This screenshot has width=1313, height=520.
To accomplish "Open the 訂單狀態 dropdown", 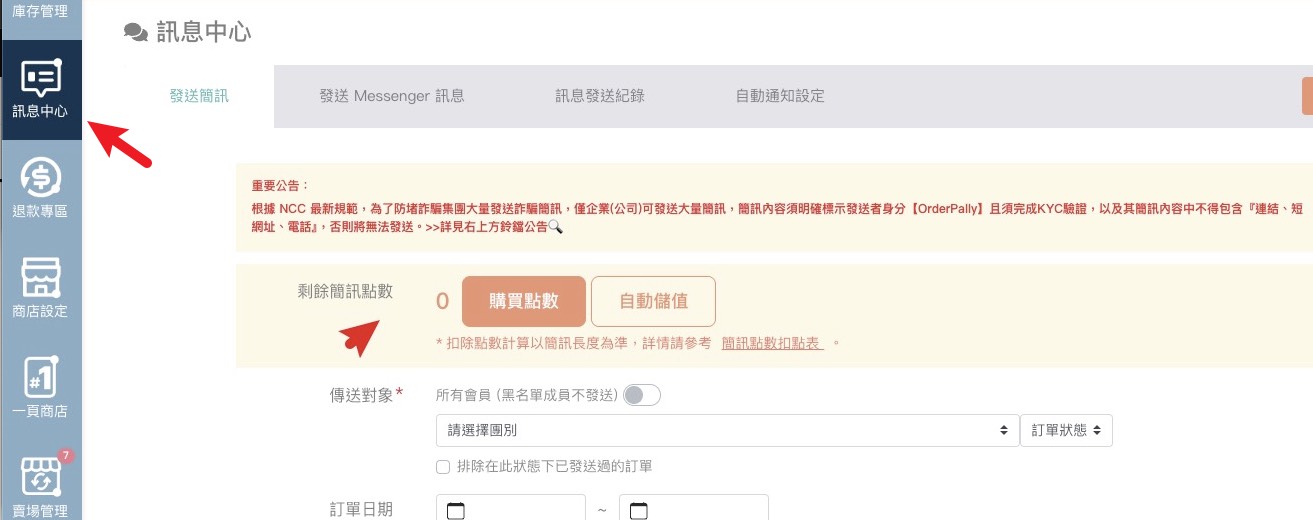I will pos(1066,430).
